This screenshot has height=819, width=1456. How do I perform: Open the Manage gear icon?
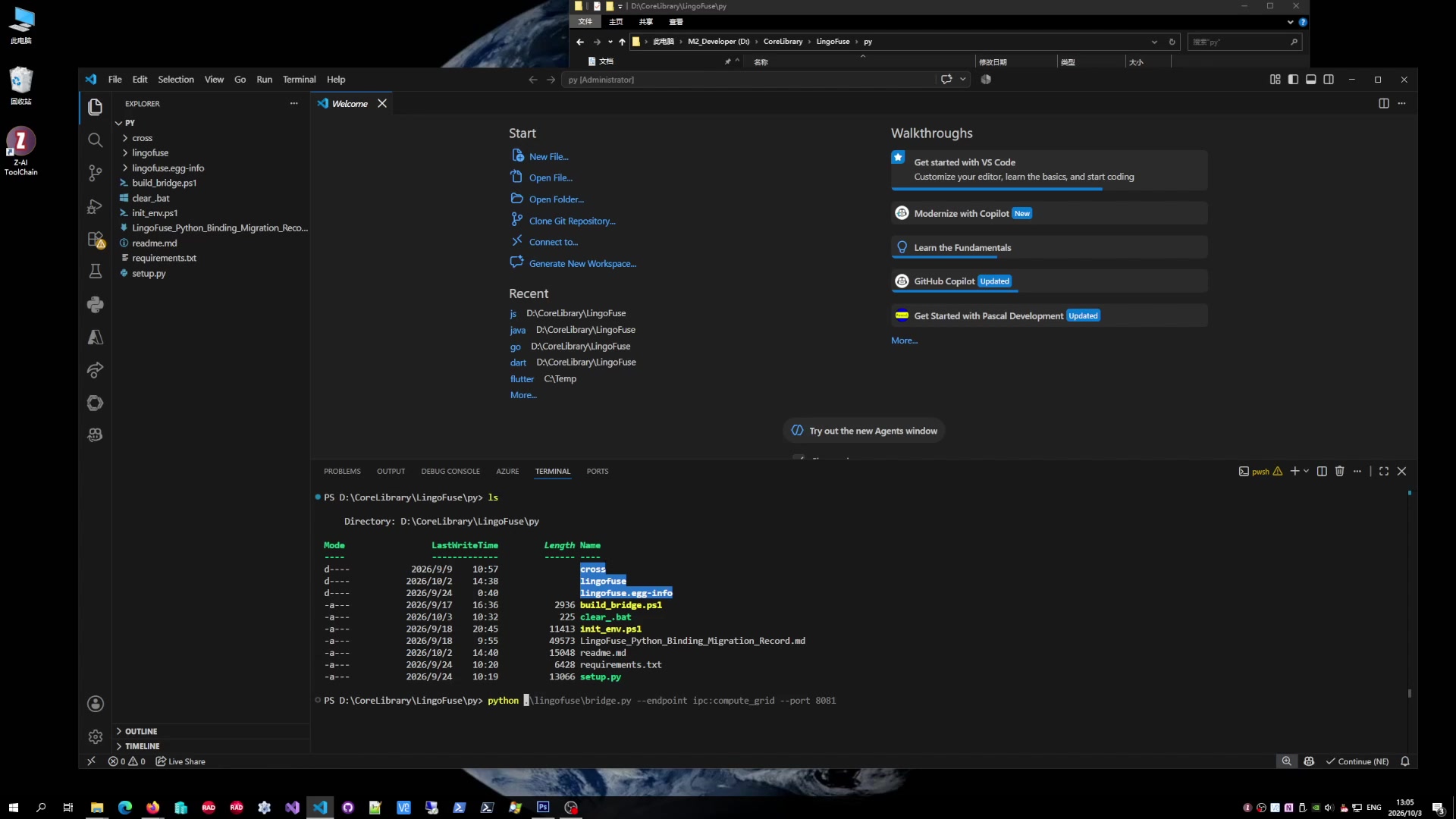(95, 736)
